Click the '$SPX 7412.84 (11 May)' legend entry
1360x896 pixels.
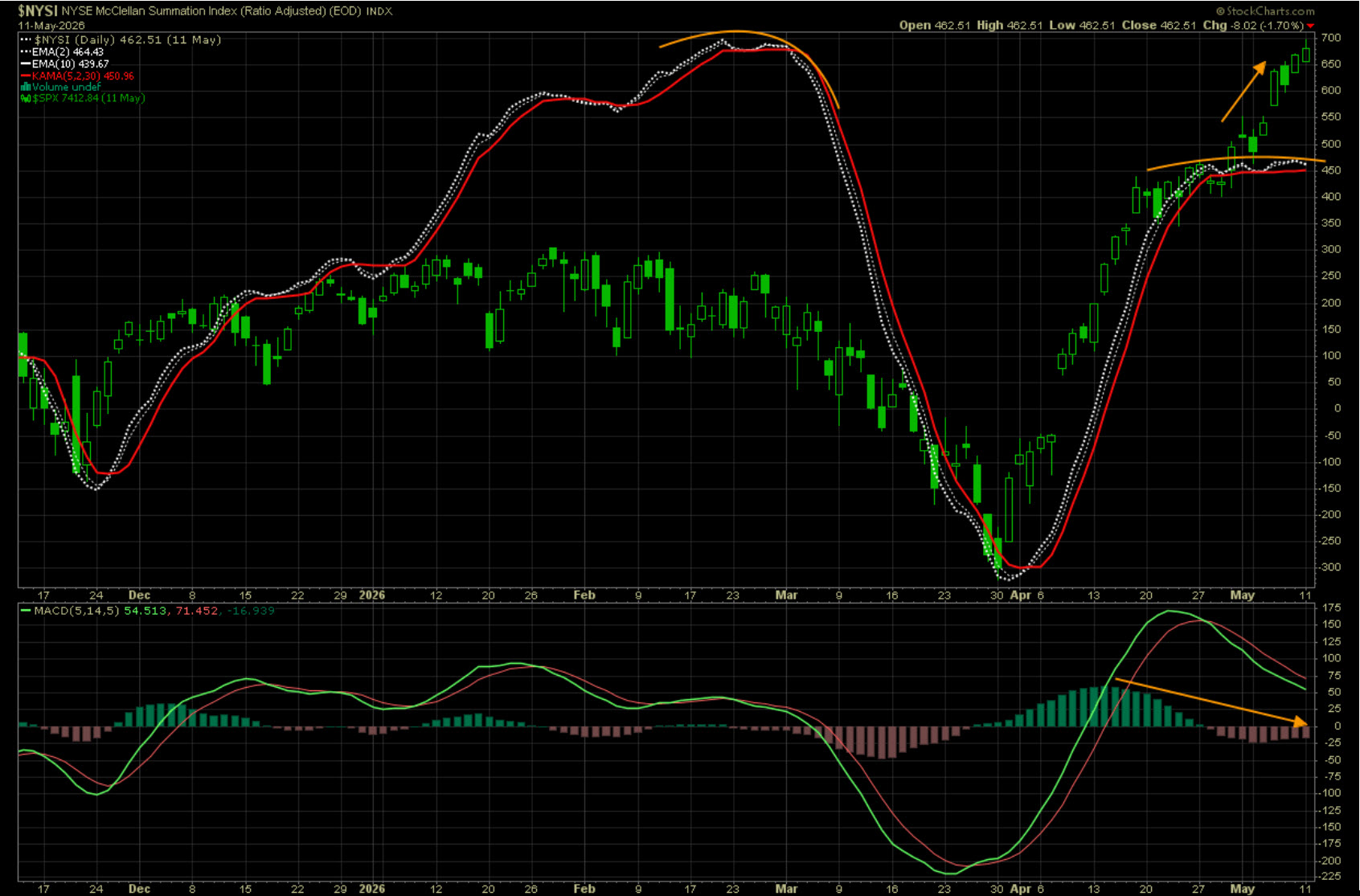coord(83,98)
